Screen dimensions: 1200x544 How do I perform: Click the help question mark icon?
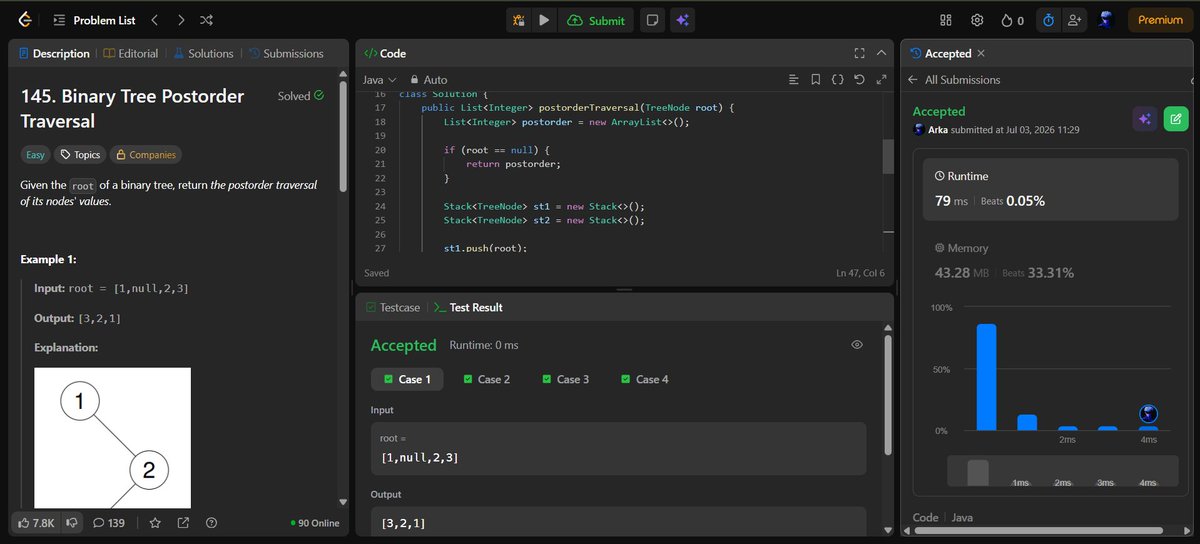211,522
